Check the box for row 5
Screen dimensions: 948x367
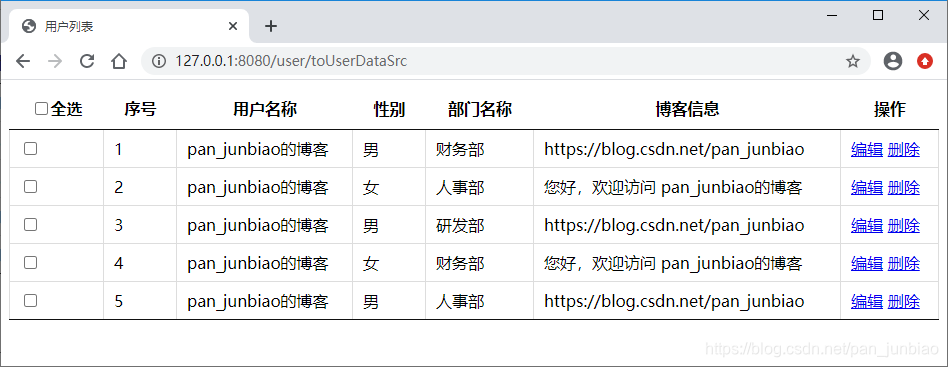(30, 300)
